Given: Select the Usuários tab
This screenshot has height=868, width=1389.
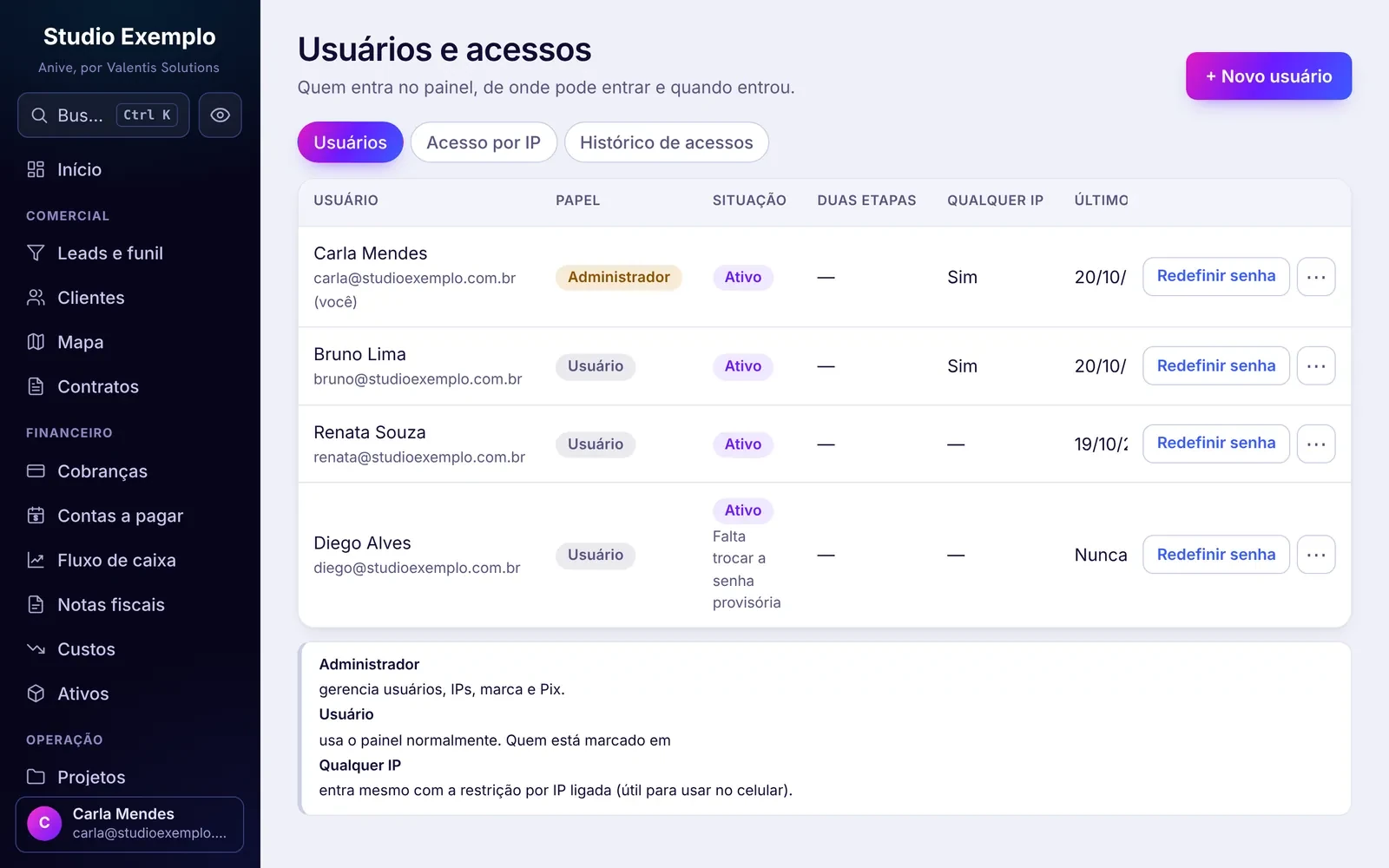Looking at the screenshot, I should click(x=351, y=142).
